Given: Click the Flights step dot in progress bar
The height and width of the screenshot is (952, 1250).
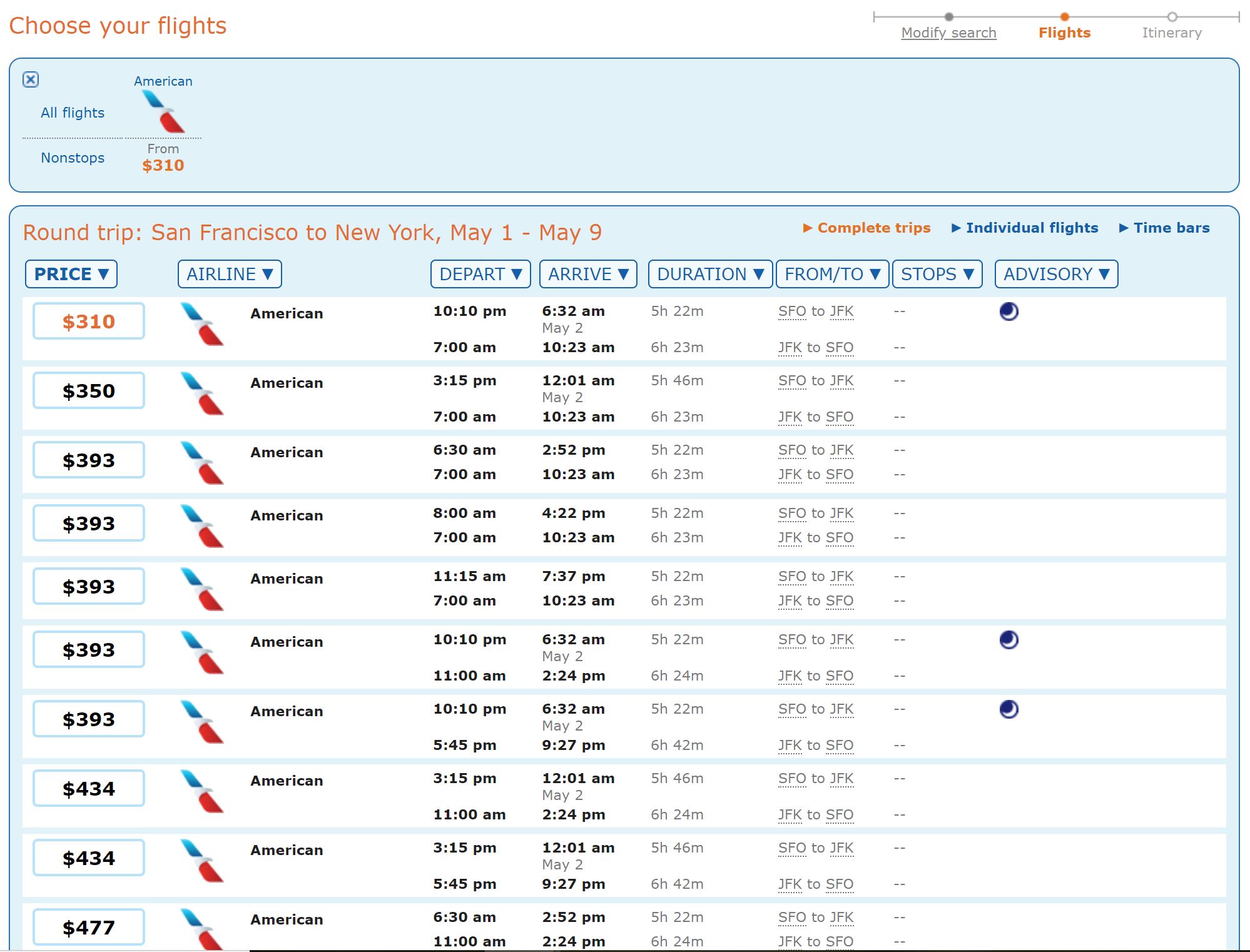Looking at the screenshot, I should coord(1064,17).
